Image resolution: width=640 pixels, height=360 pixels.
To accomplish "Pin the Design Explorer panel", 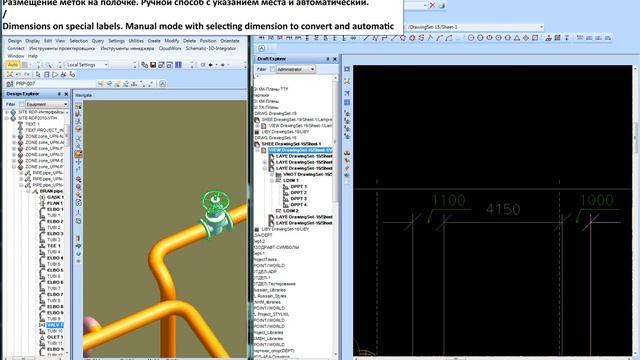I will pyautogui.click(x=59, y=94).
